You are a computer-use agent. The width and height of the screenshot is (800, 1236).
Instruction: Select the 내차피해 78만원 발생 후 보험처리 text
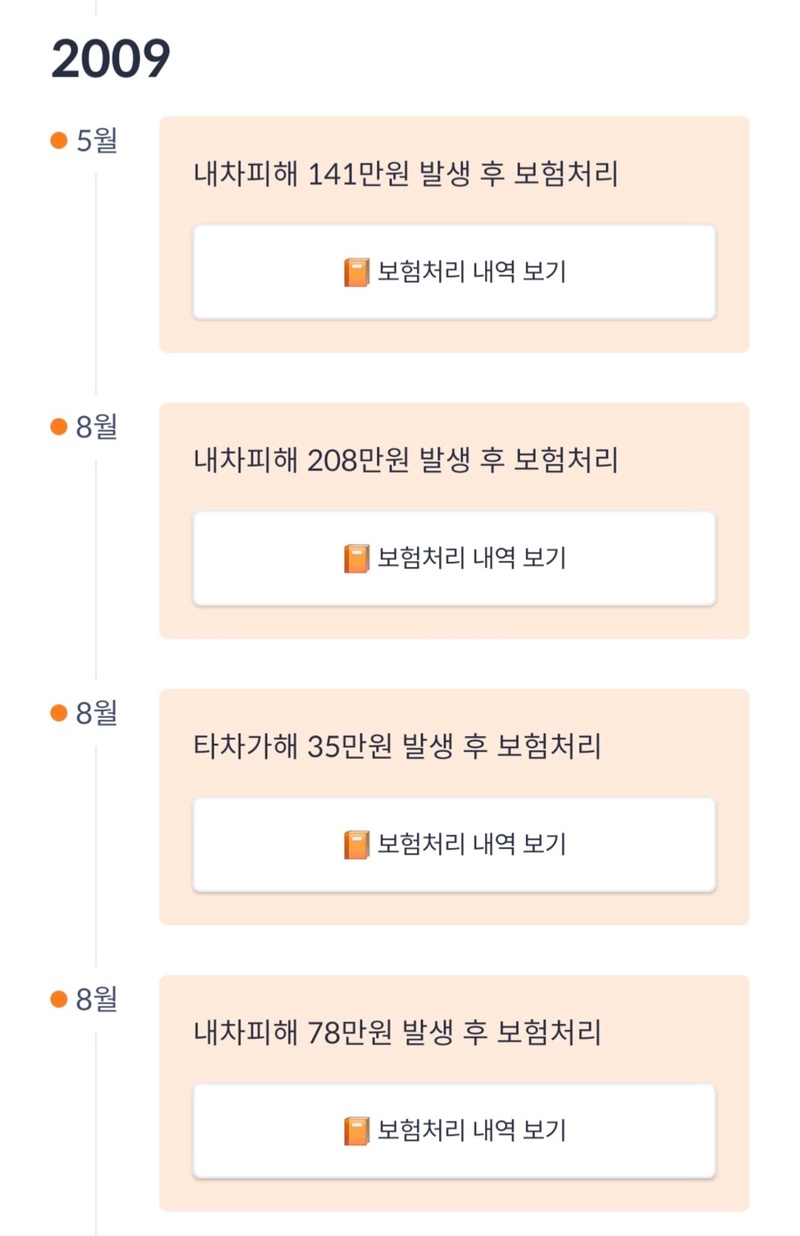point(397,1032)
